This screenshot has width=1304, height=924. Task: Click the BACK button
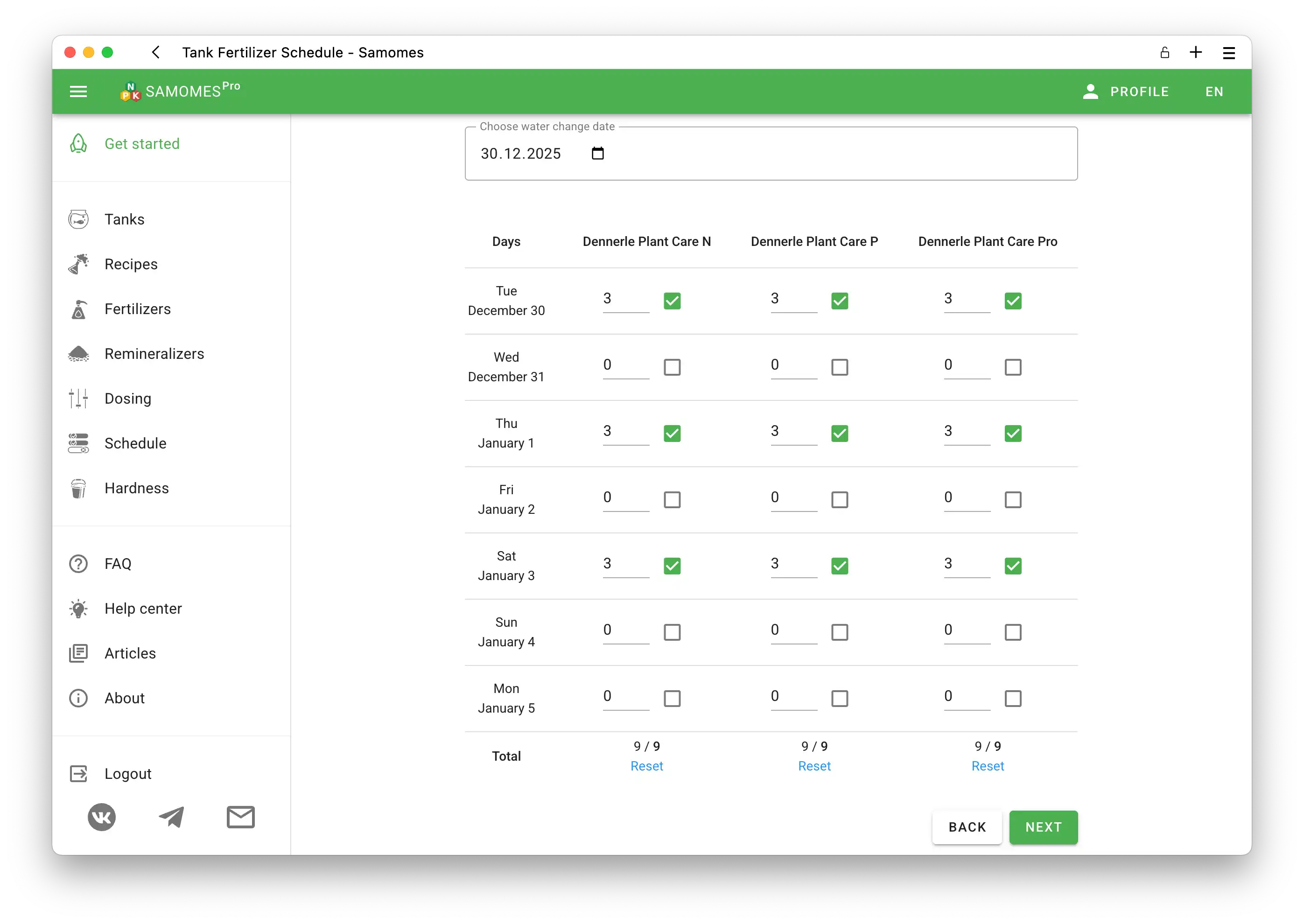click(x=967, y=827)
